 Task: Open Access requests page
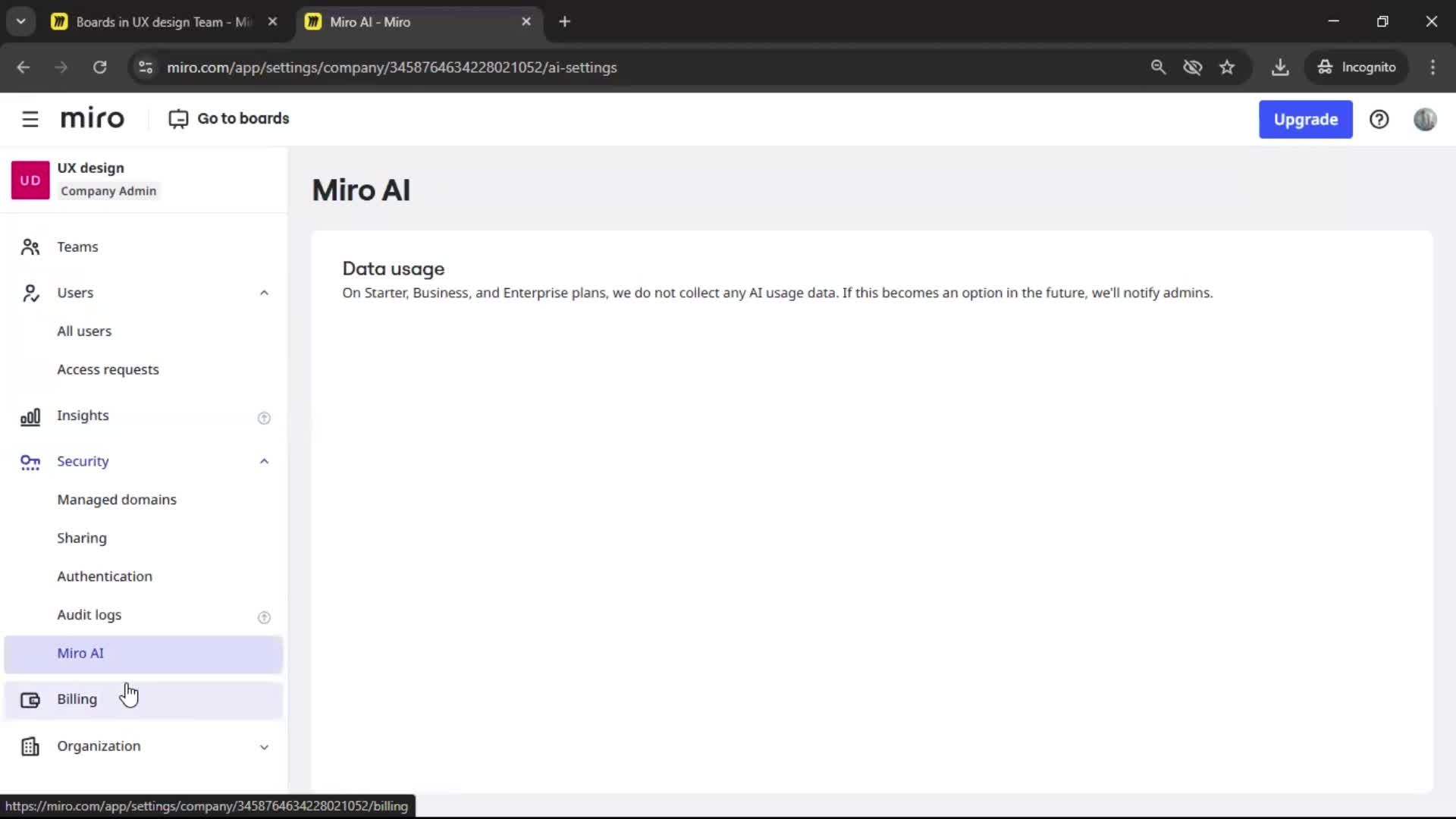108,369
